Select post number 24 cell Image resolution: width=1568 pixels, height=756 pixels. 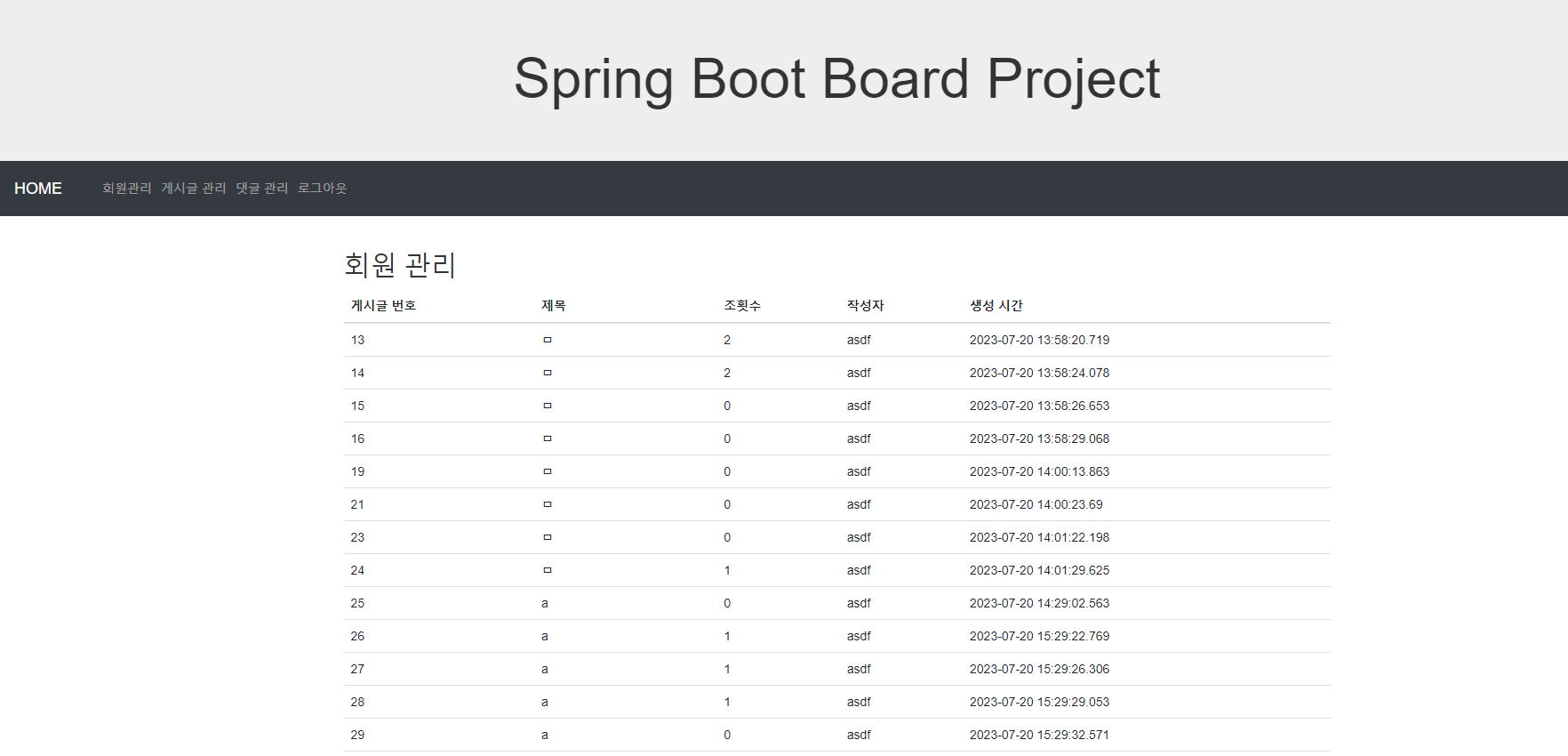pyautogui.click(x=358, y=570)
